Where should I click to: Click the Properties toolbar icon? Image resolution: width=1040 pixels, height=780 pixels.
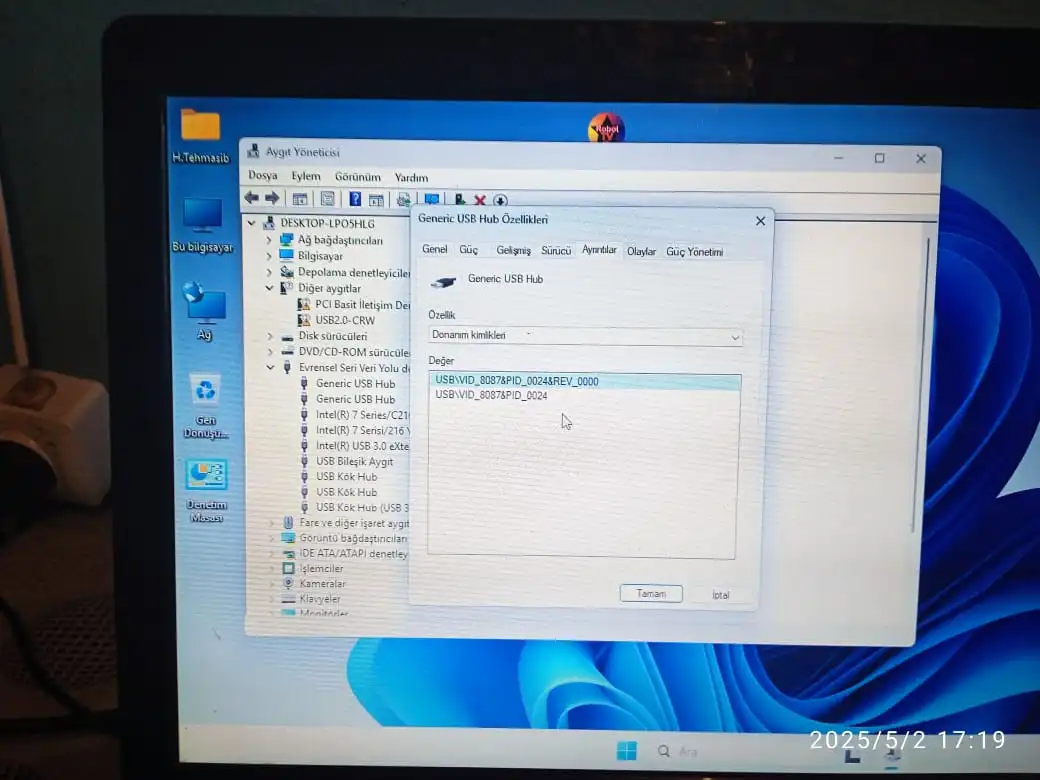pyautogui.click(x=328, y=199)
